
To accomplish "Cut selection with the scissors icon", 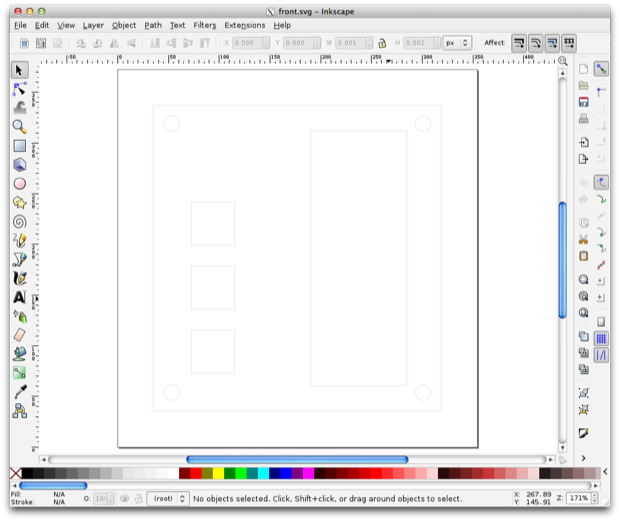I will coord(584,239).
